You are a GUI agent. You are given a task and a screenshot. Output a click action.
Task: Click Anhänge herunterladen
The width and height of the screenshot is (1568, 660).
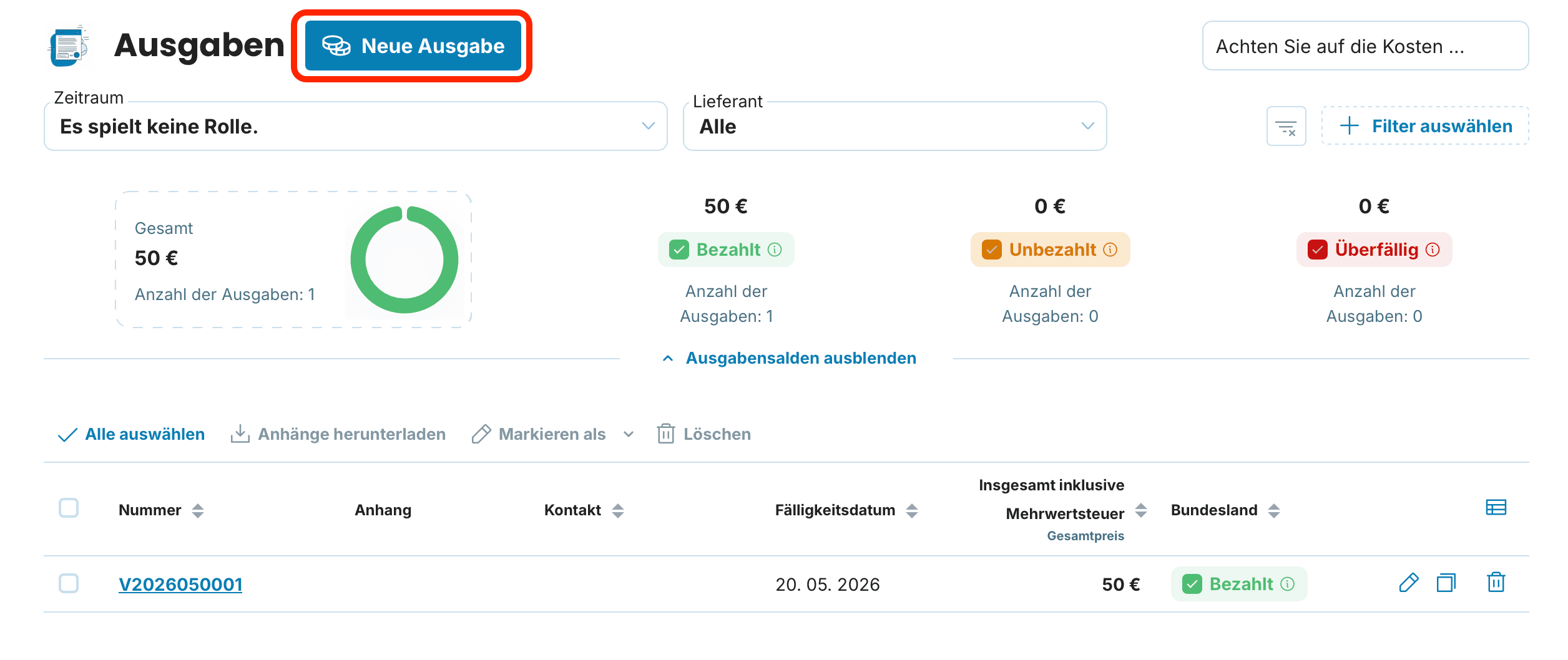pos(338,434)
